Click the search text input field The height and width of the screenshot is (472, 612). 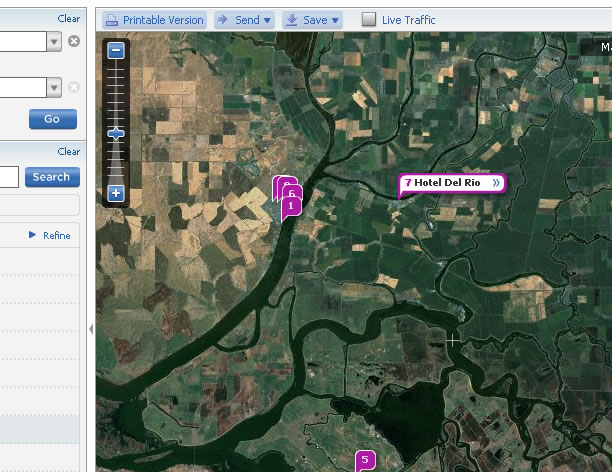8,177
